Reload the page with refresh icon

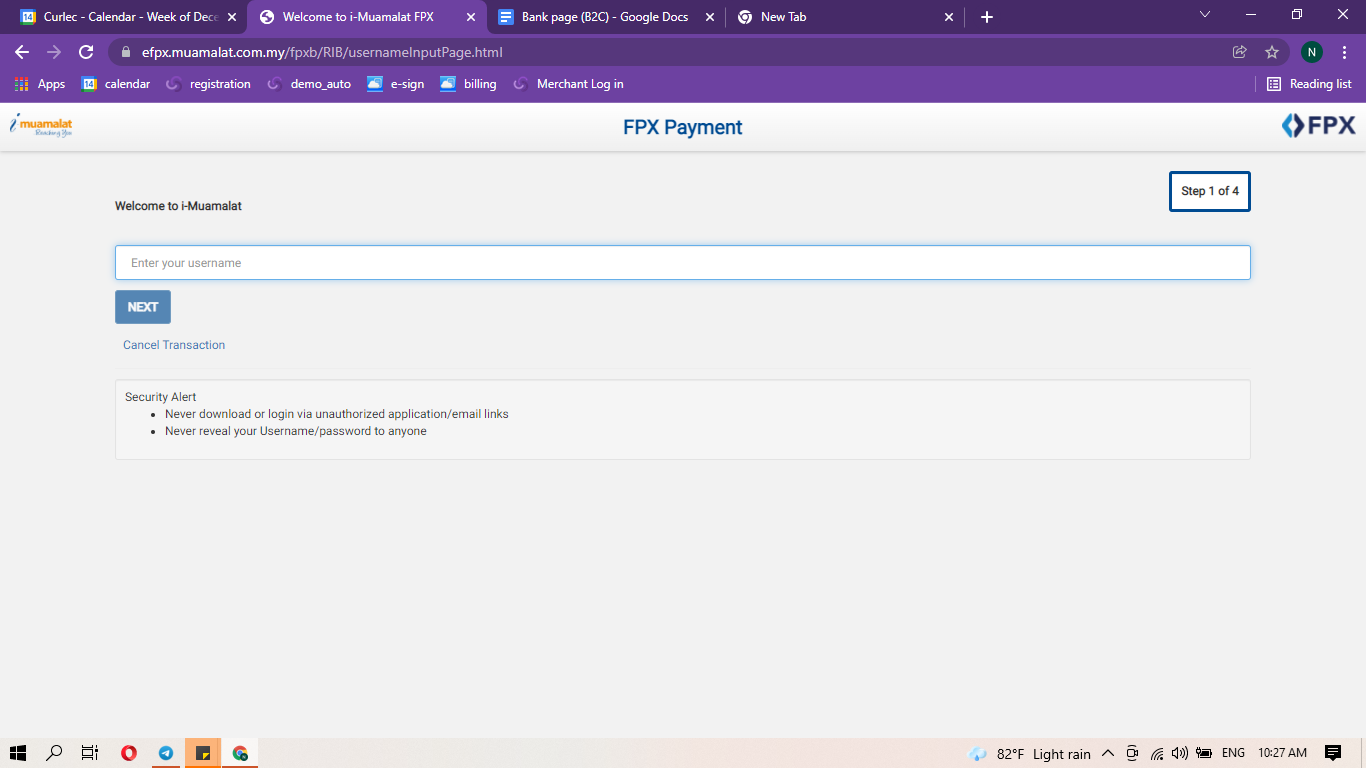click(86, 52)
